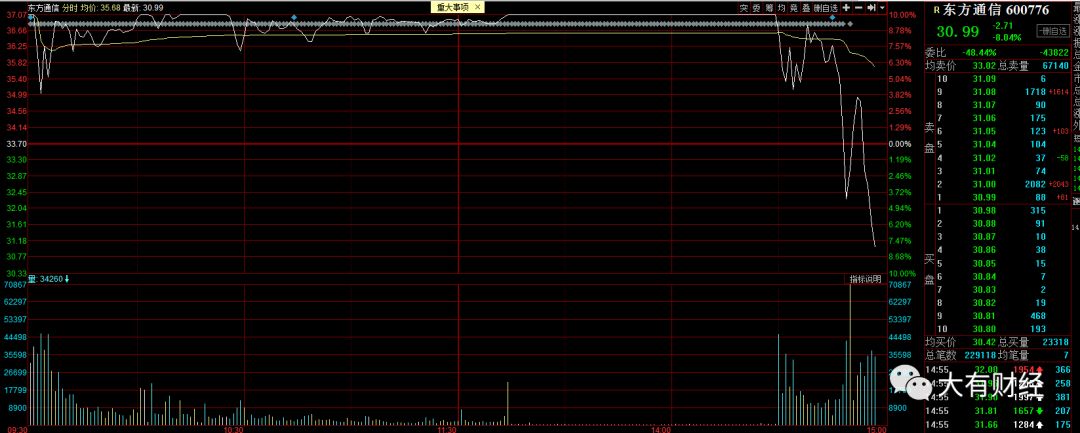This screenshot has width=1080, height=433.
Task: Click the 委 toolbar icon
Action: 756,7
